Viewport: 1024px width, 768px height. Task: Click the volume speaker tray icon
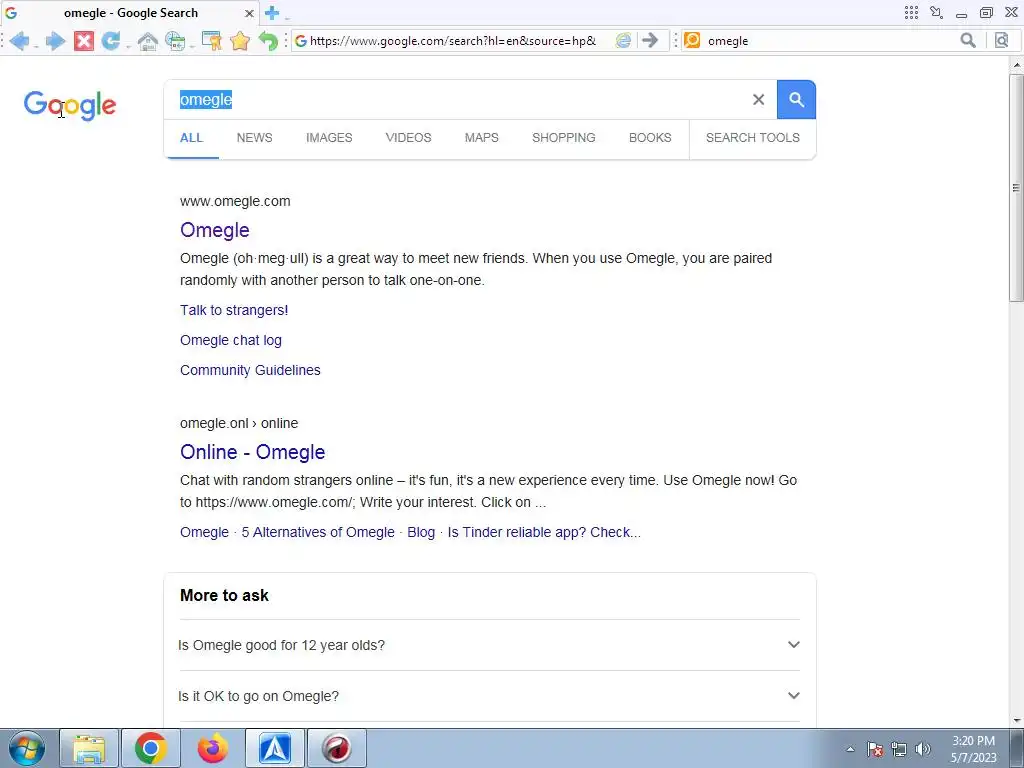pos(923,749)
